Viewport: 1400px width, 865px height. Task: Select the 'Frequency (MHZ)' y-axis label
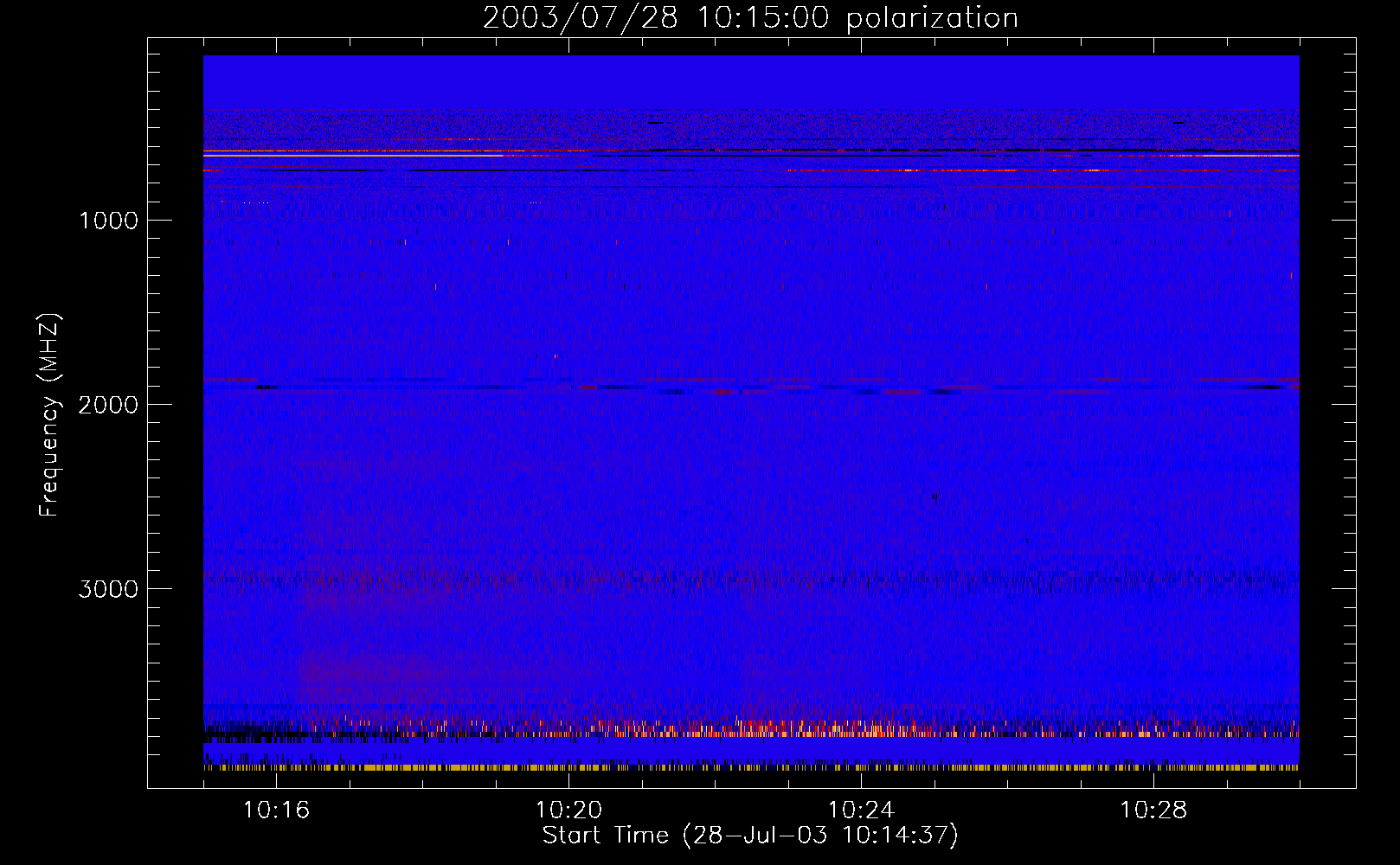pyautogui.click(x=49, y=415)
